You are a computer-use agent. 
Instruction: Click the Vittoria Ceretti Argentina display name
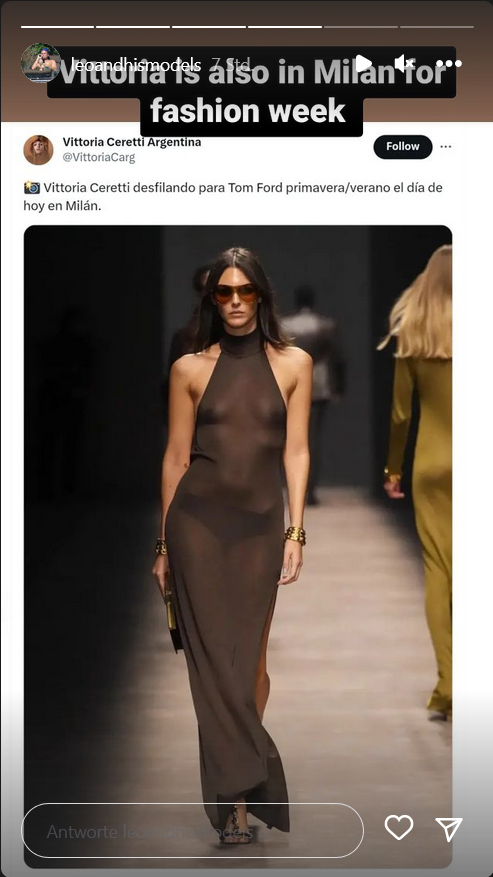click(x=132, y=142)
